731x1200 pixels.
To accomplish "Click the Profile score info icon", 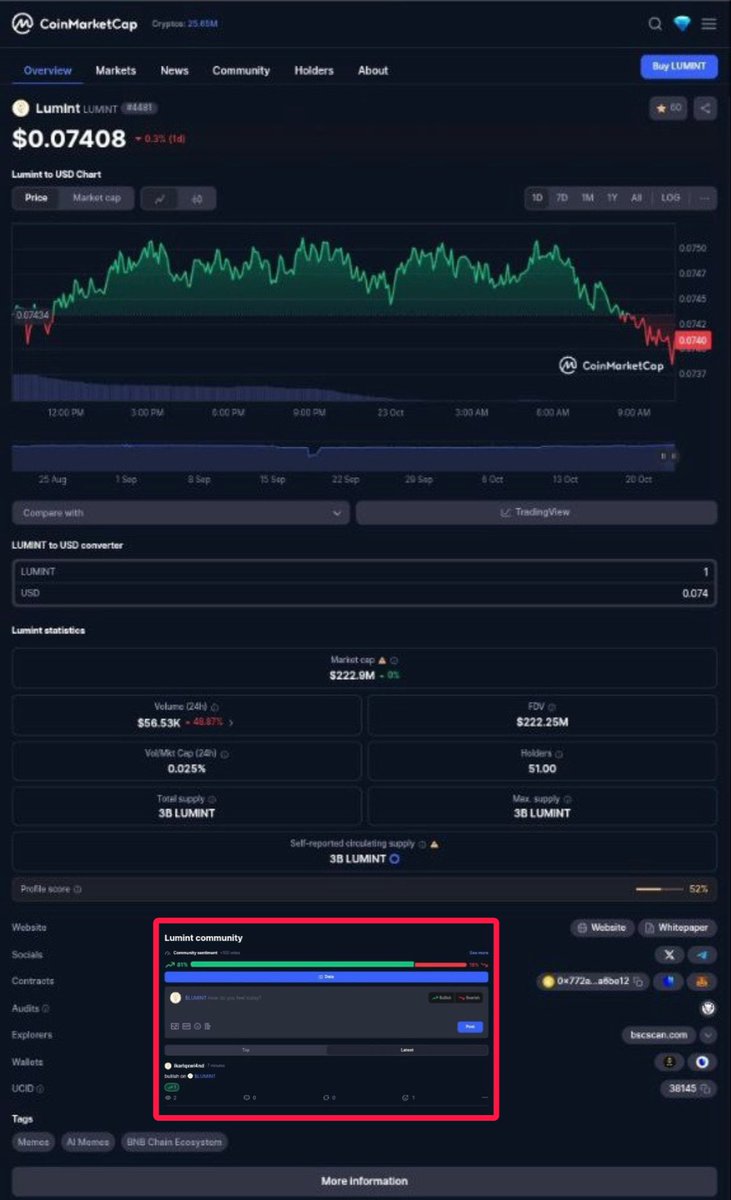I will (78, 889).
